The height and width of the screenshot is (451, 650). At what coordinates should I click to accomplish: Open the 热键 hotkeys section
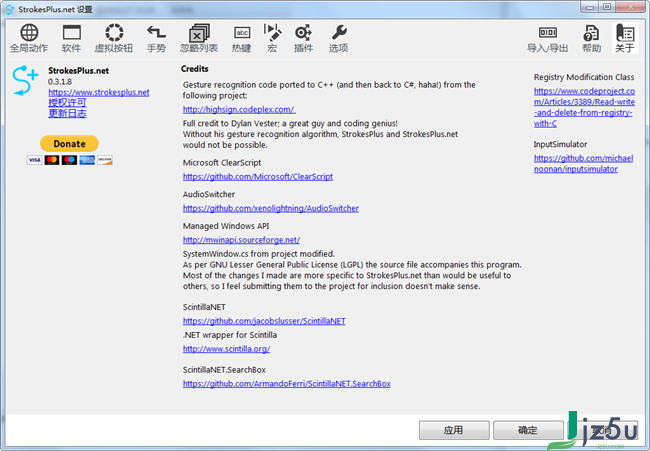[x=242, y=38]
